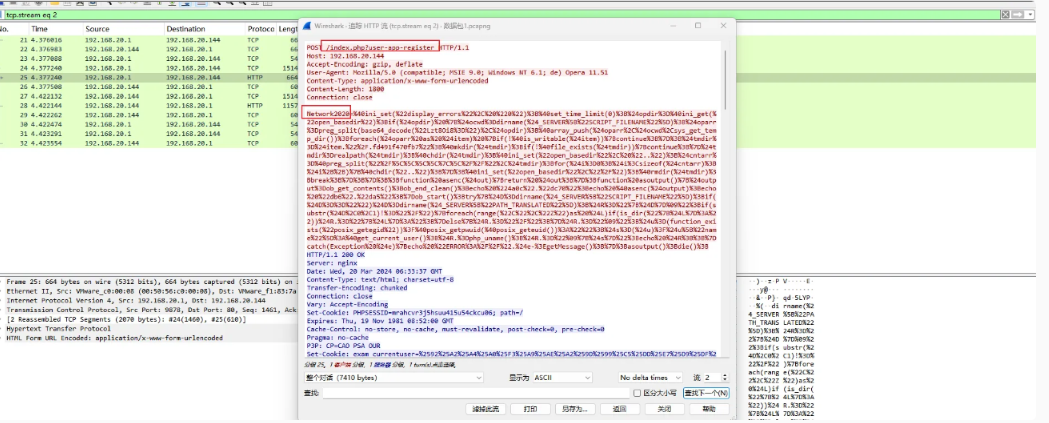Click the filter out this stream button

click(x=485, y=409)
